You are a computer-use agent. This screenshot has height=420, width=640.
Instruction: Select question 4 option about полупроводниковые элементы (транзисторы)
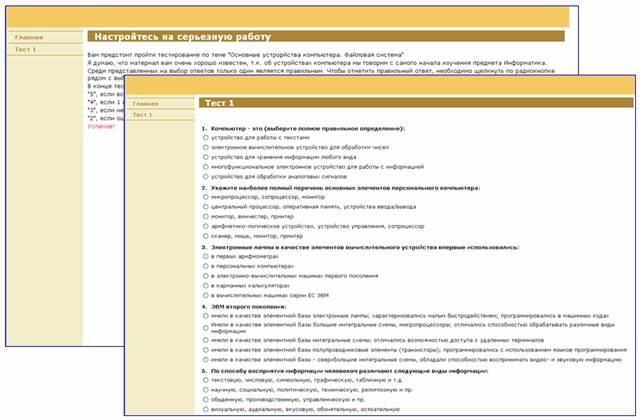(206, 350)
